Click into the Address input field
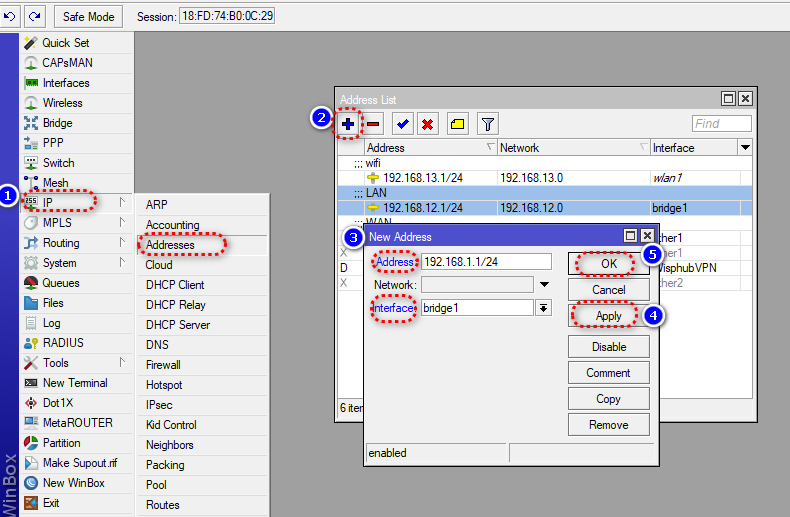790x517 pixels. [486, 261]
